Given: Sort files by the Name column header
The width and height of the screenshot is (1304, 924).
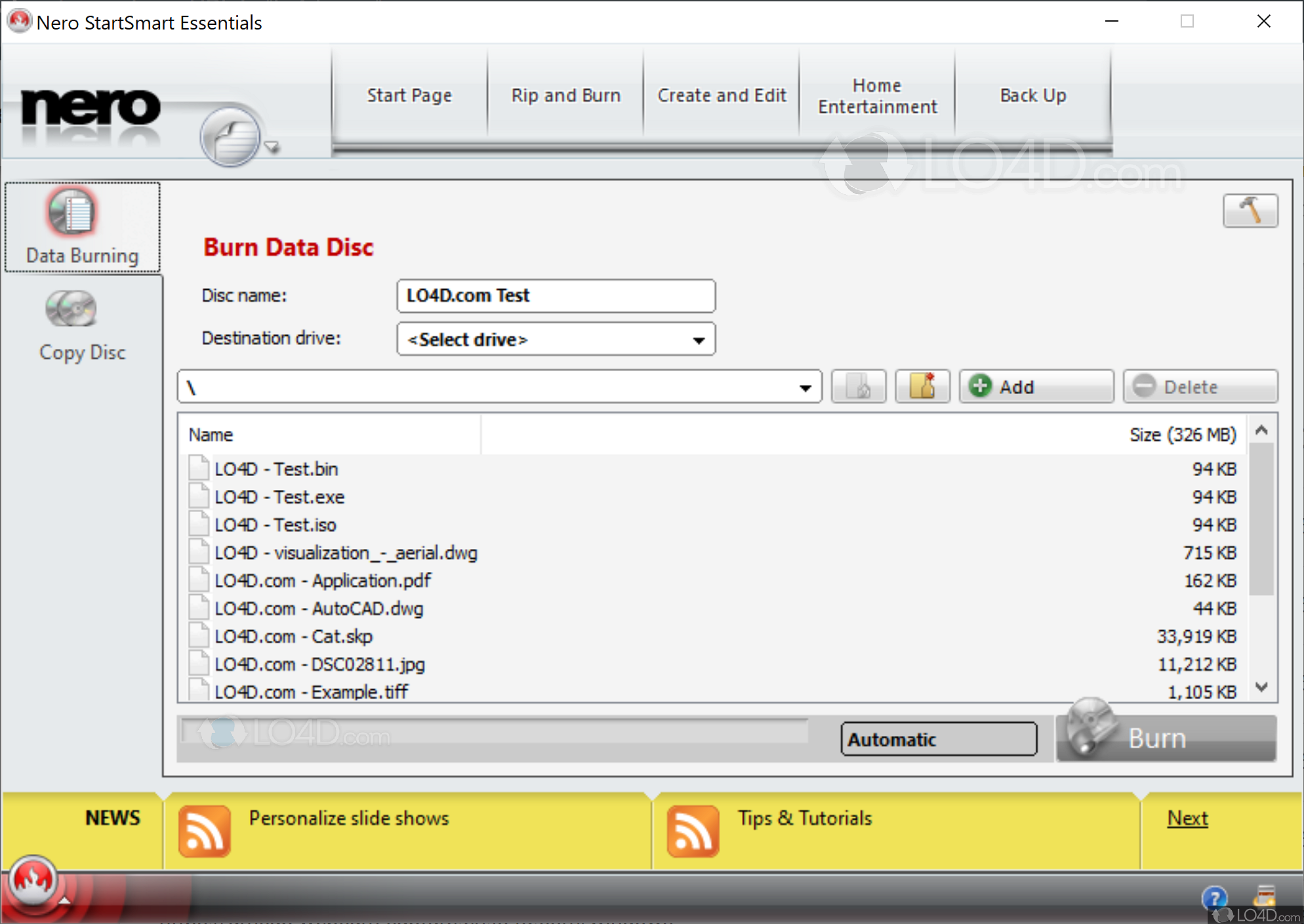Looking at the screenshot, I should pyautogui.click(x=330, y=435).
